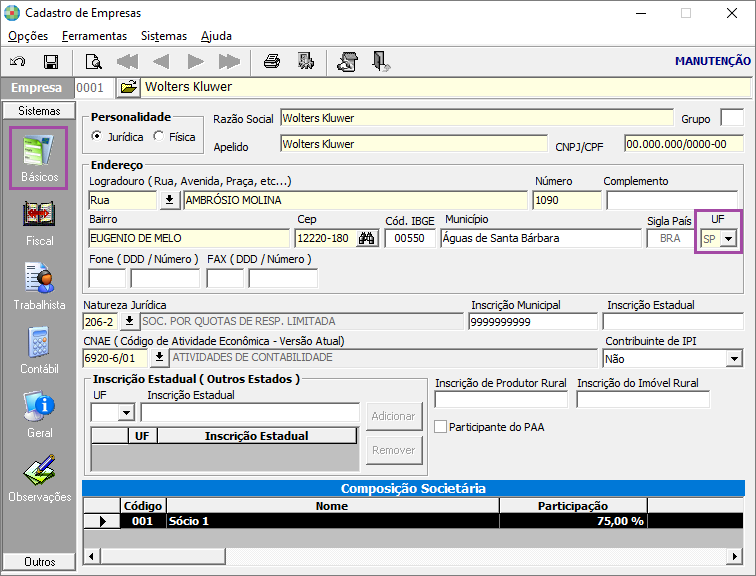
Task: Click the document transfer toolbar icon
Action: pos(348,62)
